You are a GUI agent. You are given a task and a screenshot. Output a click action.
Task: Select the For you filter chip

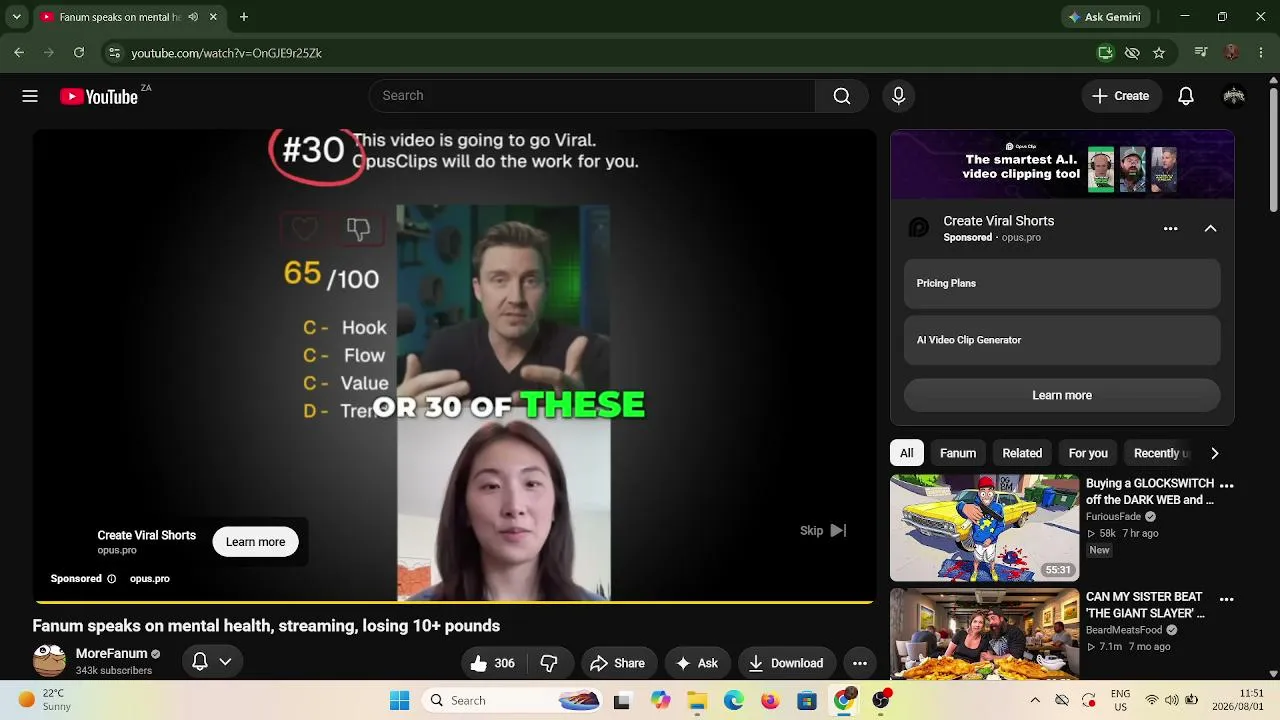click(1088, 453)
